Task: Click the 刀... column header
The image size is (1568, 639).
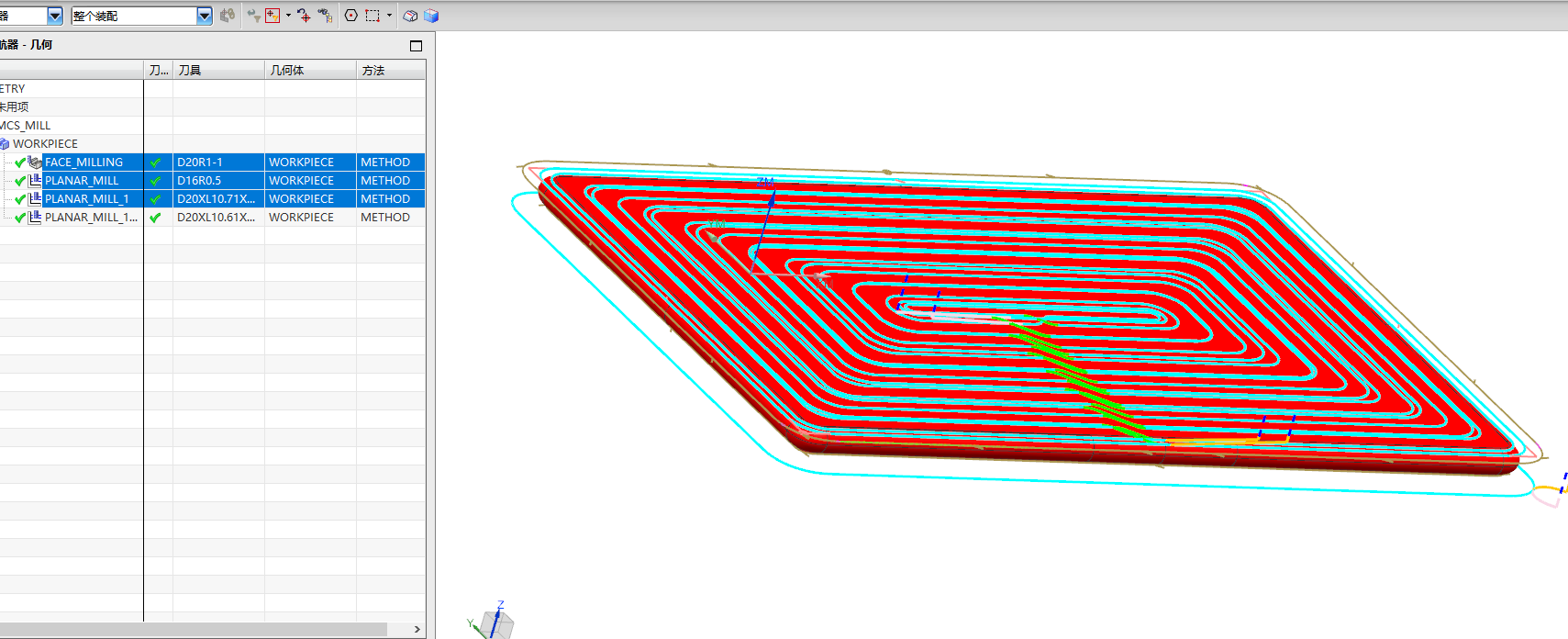Action: pos(158,70)
